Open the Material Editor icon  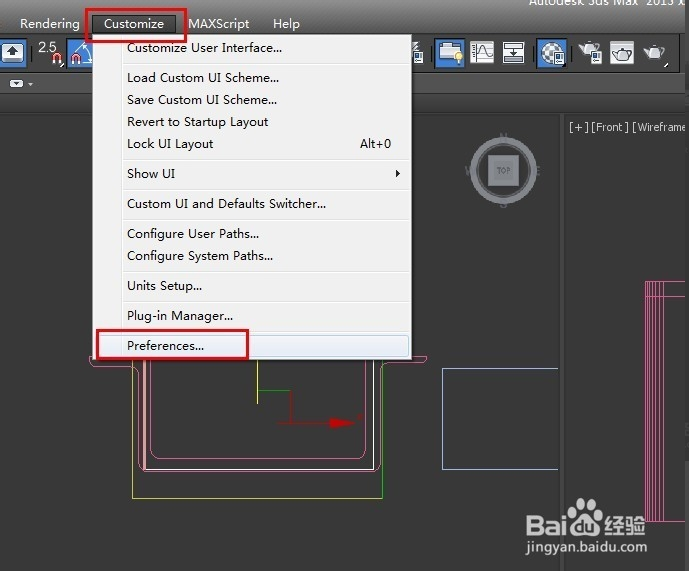[551, 53]
